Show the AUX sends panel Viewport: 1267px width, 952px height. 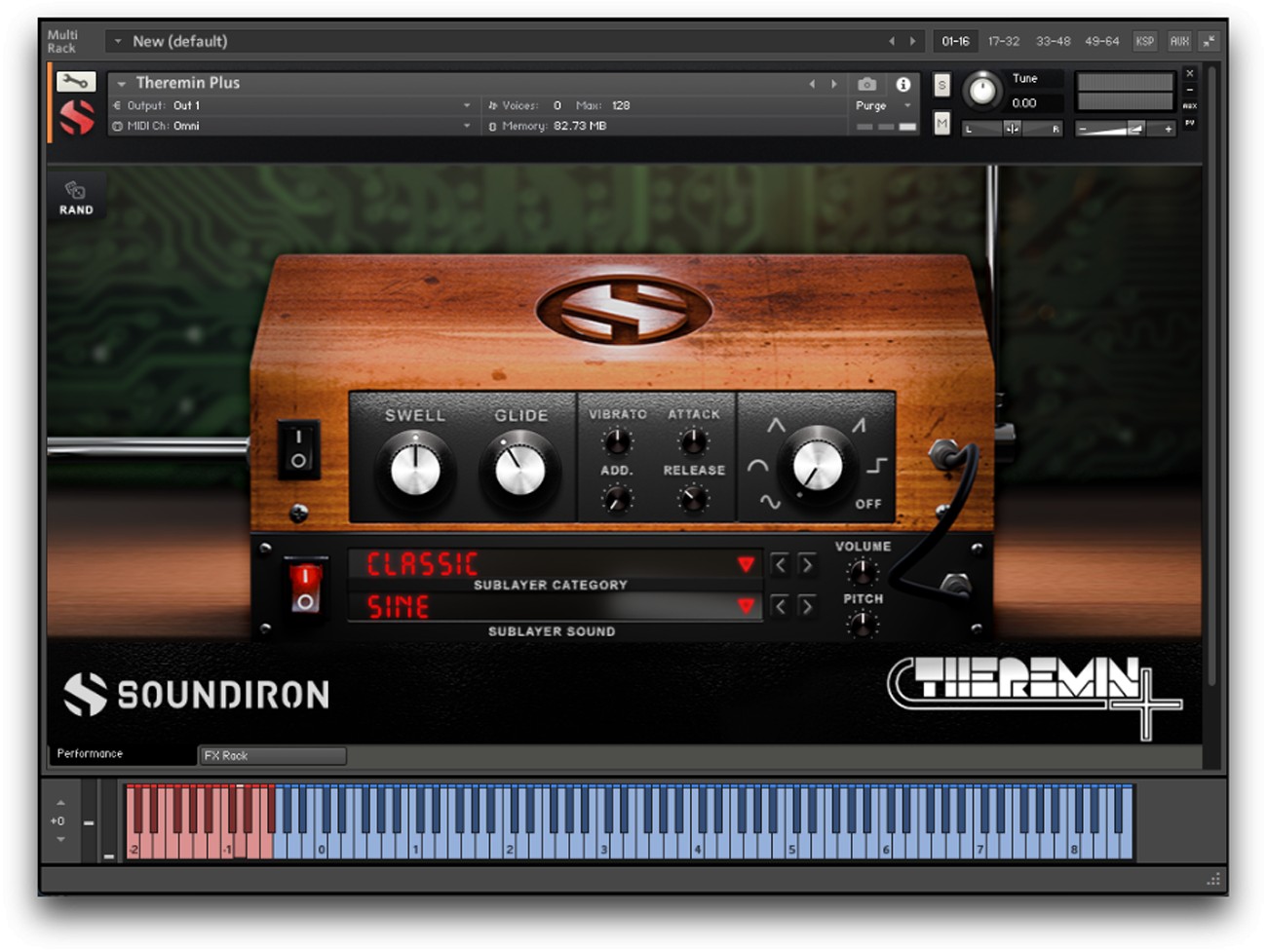click(x=1179, y=41)
